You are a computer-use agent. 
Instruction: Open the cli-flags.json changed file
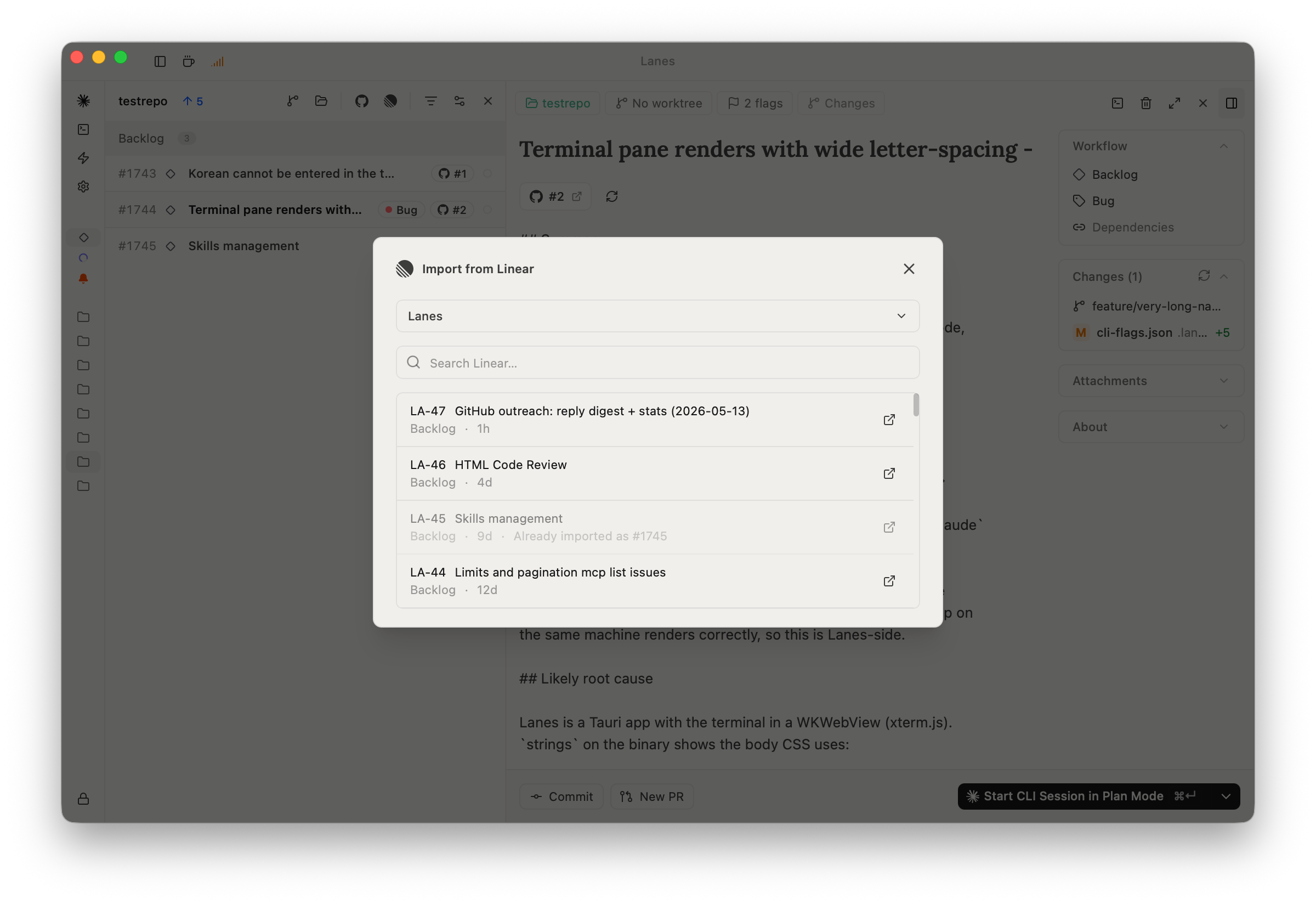coord(1150,332)
